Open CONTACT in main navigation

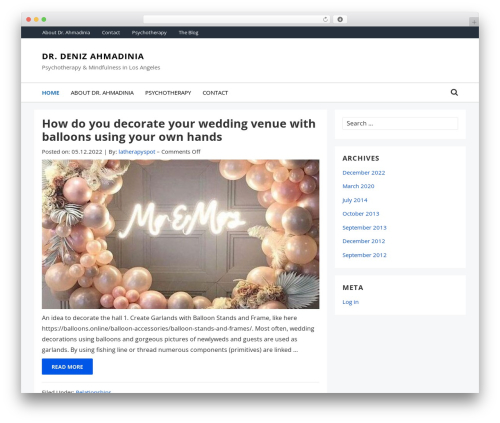click(215, 93)
